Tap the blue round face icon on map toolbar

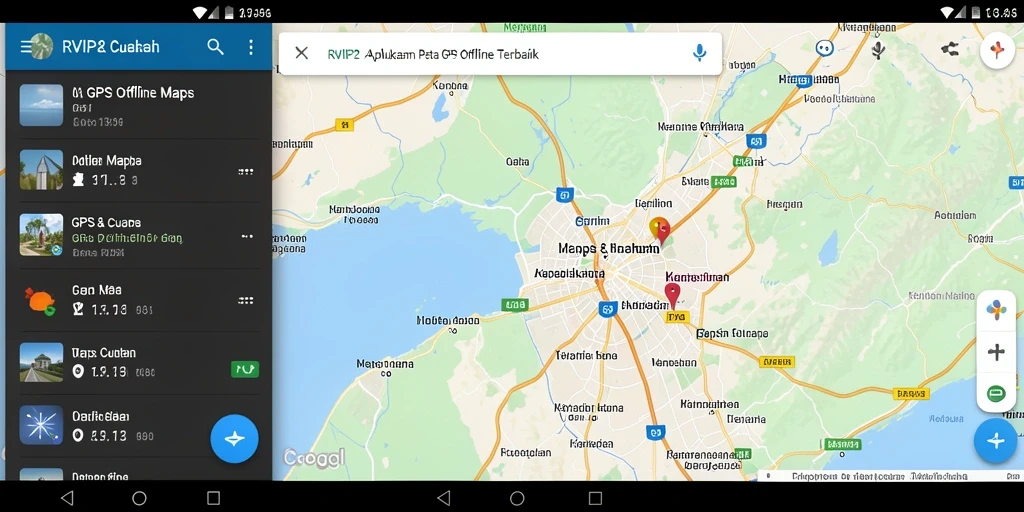(x=825, y=48)
